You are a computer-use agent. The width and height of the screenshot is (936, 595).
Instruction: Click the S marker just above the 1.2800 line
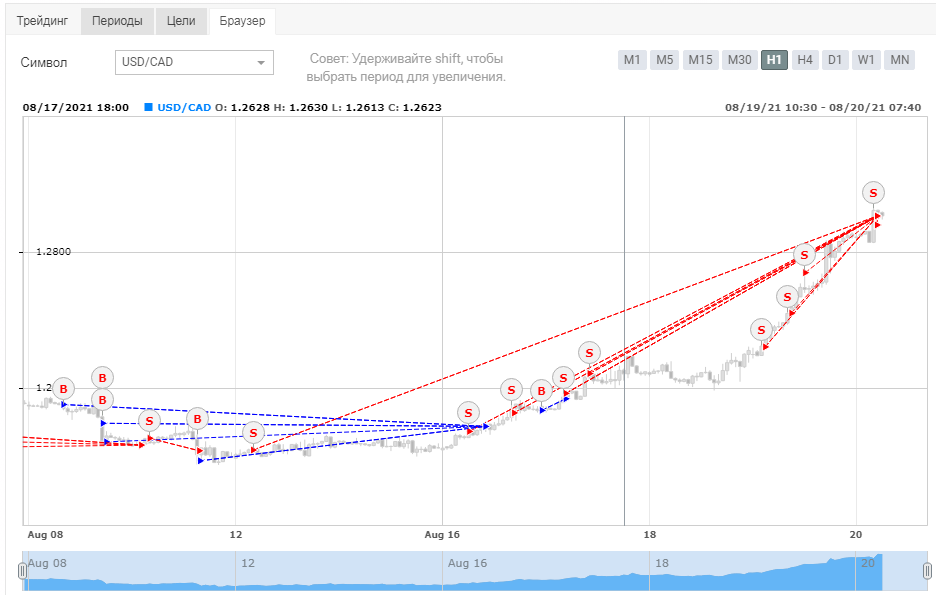pyautogui.click(x=804, y=255)
